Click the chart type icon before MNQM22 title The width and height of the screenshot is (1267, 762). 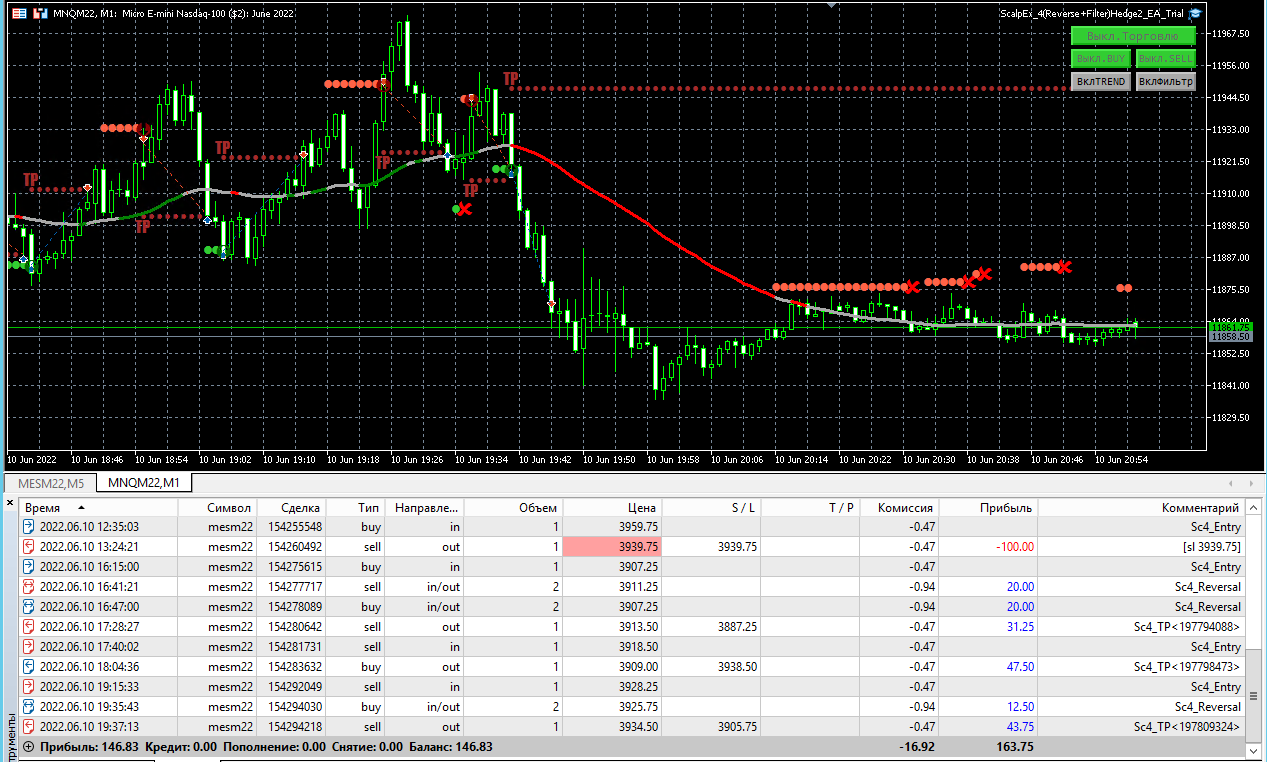[40, 14]
